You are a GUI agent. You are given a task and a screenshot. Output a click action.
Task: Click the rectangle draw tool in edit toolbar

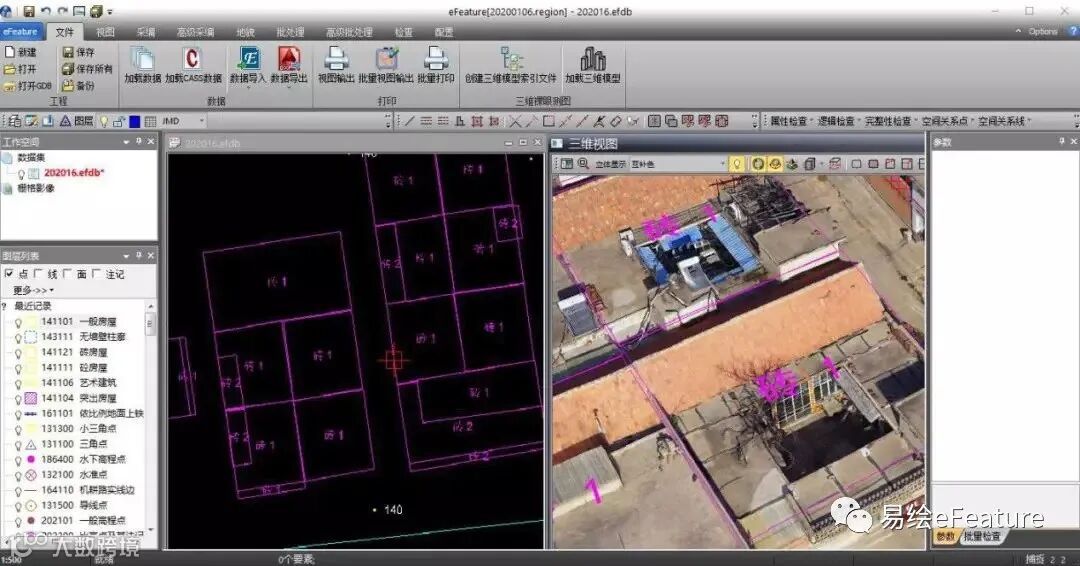tap(549, 121)
